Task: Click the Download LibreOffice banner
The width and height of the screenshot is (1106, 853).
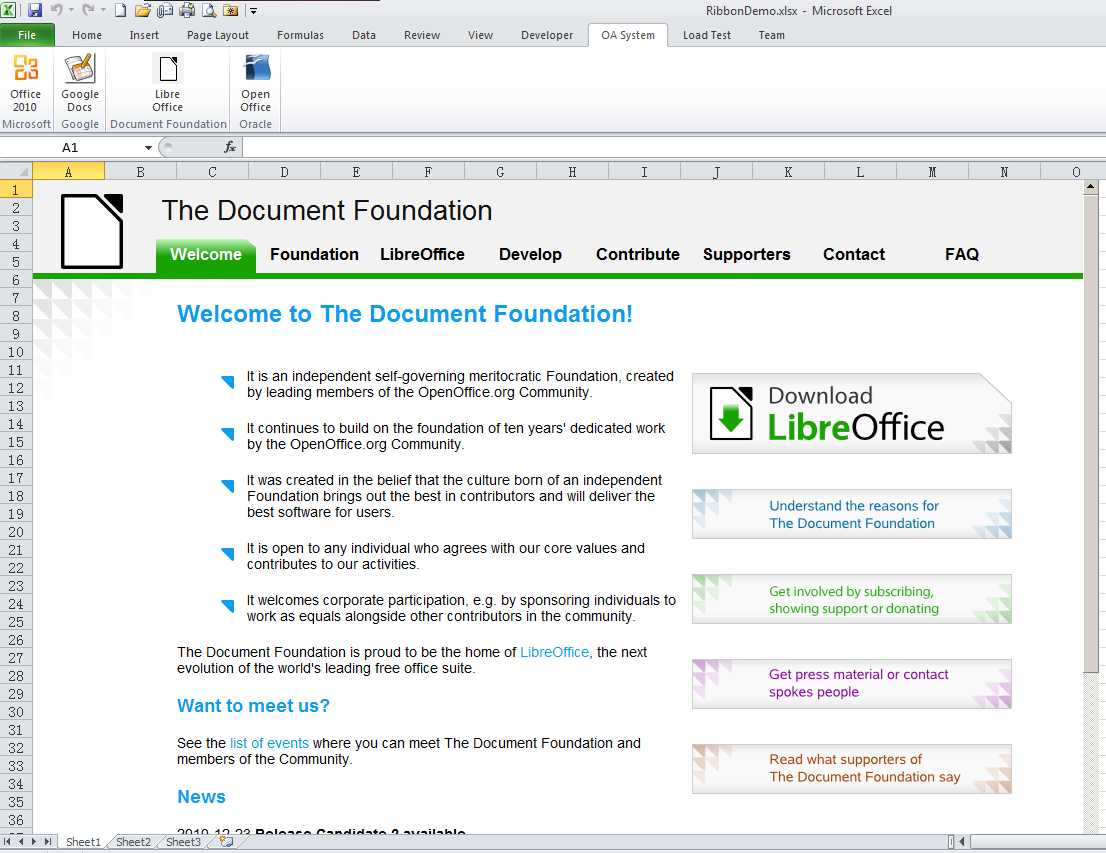Action: [851, 413]
